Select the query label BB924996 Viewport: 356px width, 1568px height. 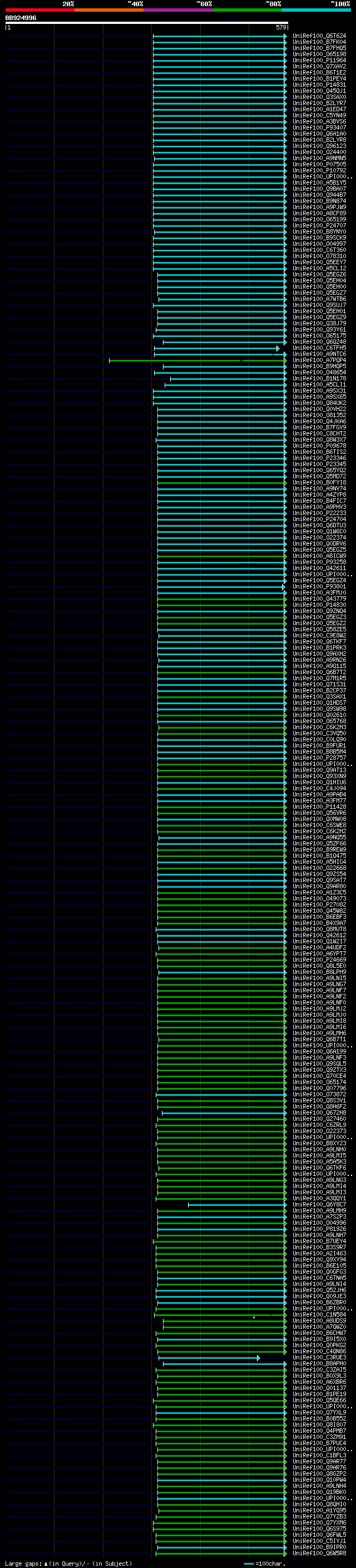[x=21, y=18]
